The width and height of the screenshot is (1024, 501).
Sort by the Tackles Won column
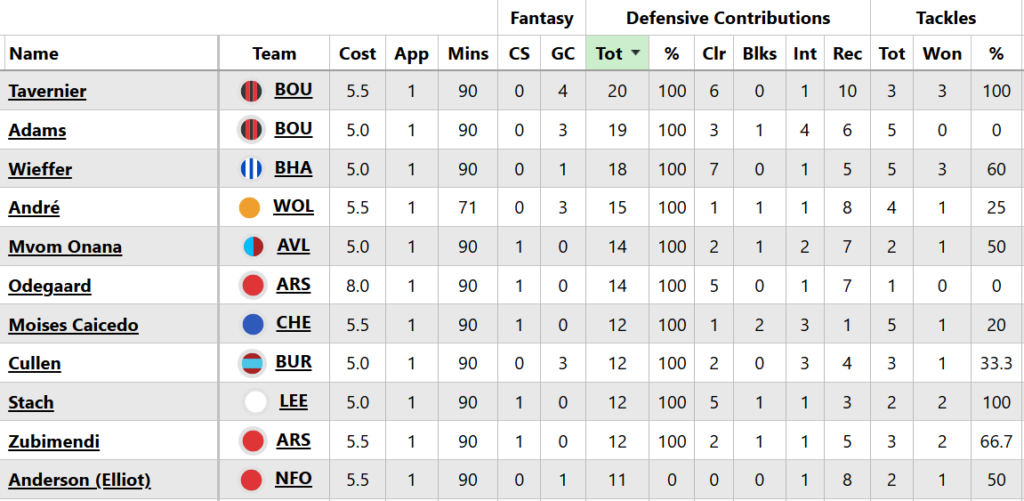[x=943, y=54]
